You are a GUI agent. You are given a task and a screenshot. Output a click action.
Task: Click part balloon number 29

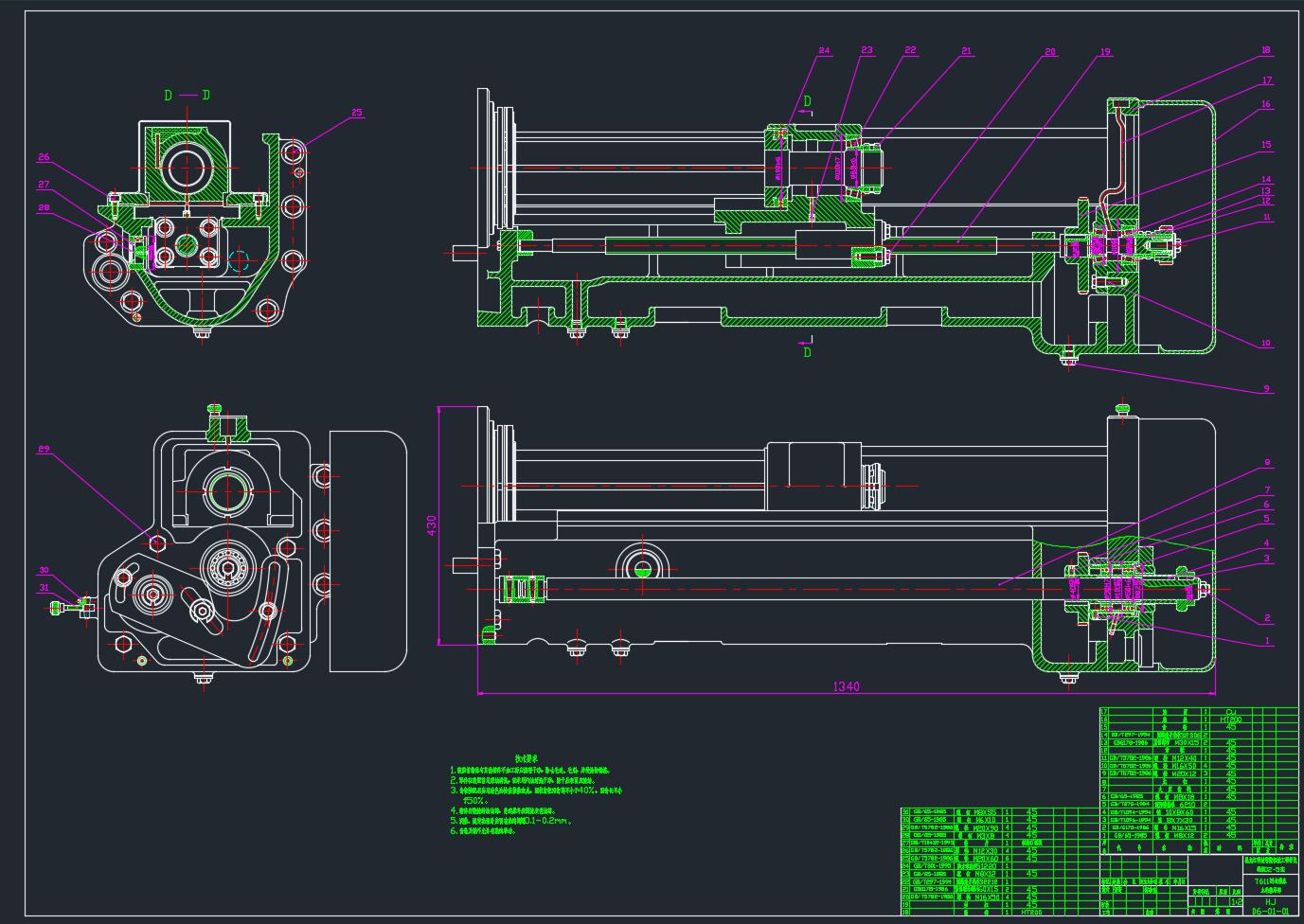(44, 449)
